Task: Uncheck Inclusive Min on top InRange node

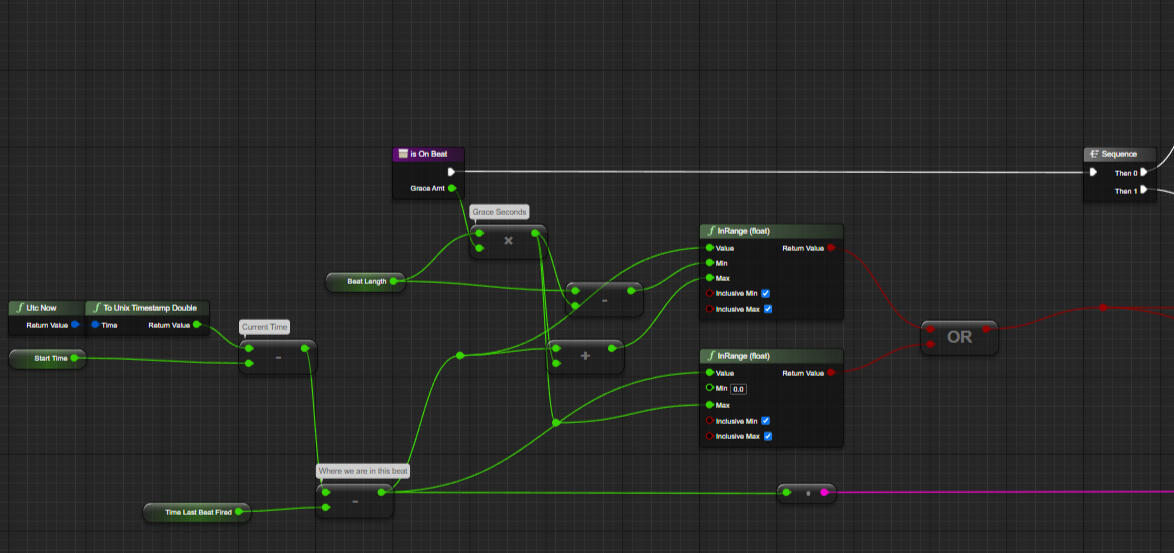Action: pos(766,294)
